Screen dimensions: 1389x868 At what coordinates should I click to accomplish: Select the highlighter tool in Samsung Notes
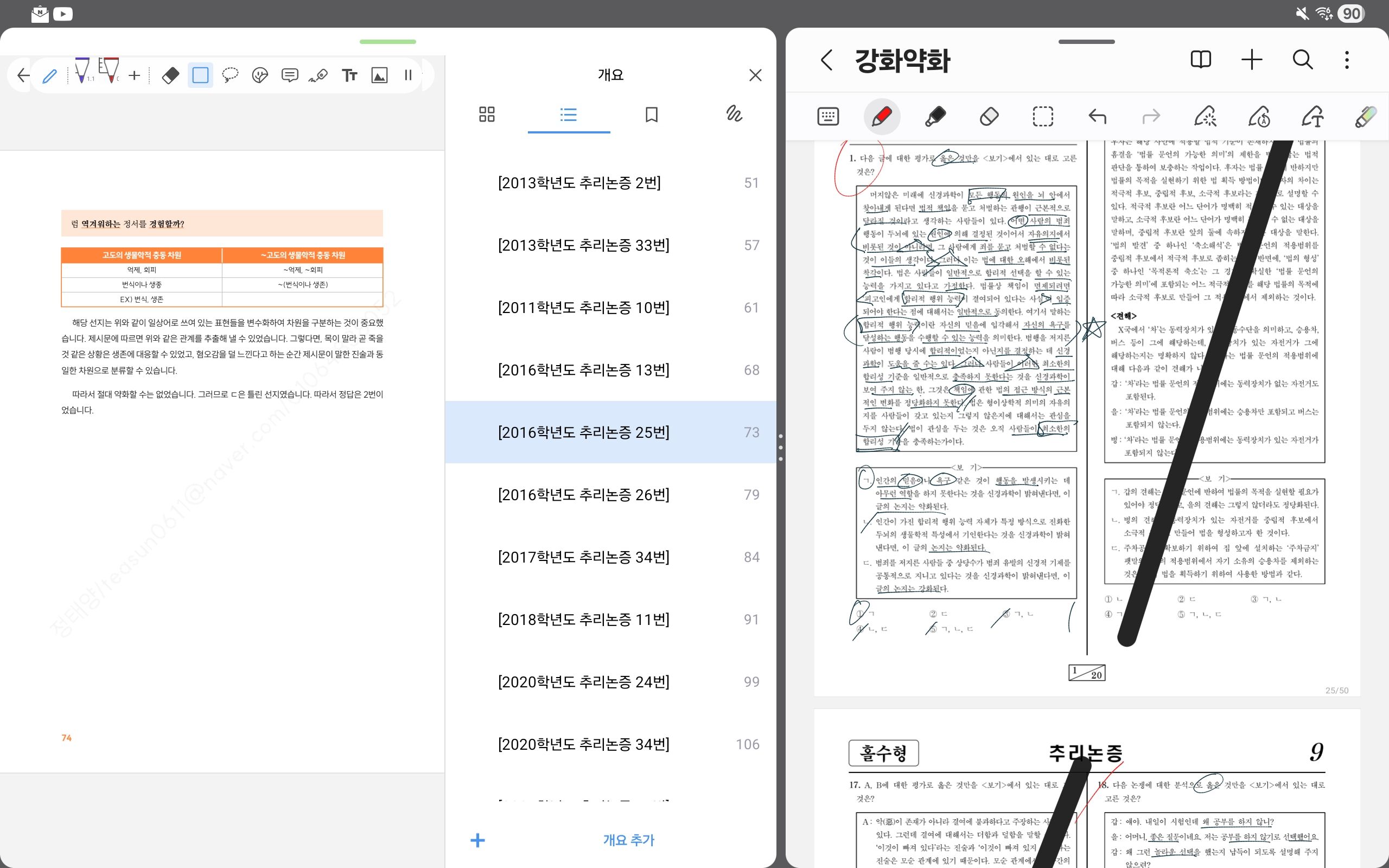935,117
